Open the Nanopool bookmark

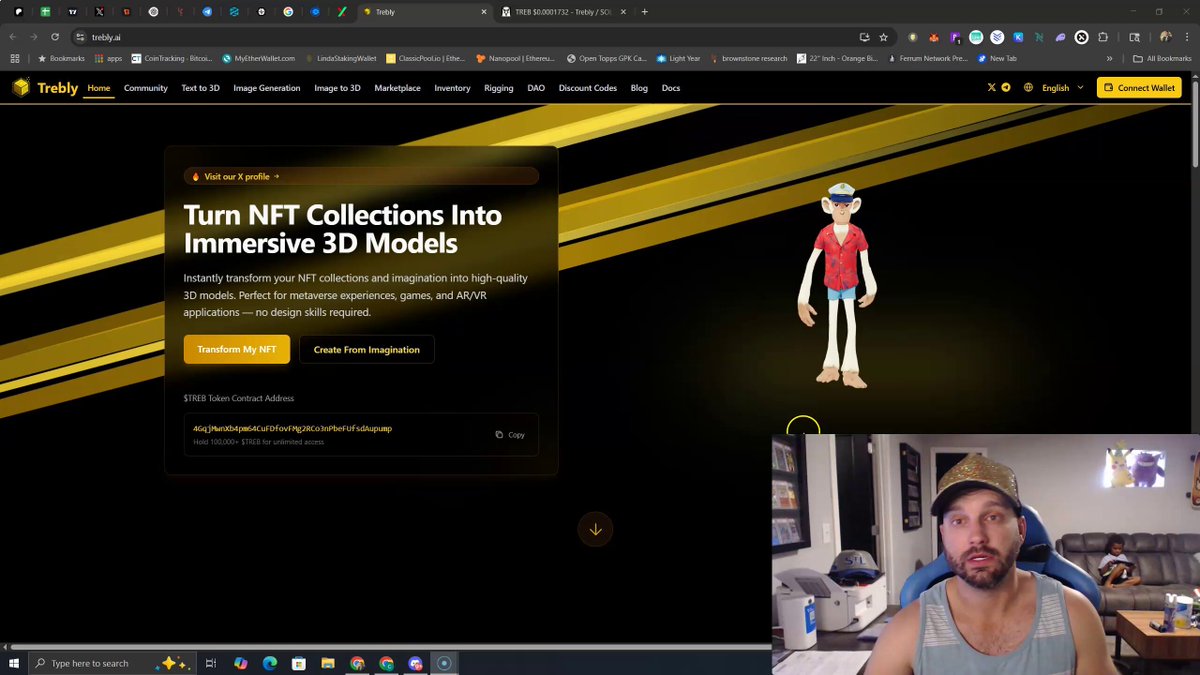(x=513, y=59)
